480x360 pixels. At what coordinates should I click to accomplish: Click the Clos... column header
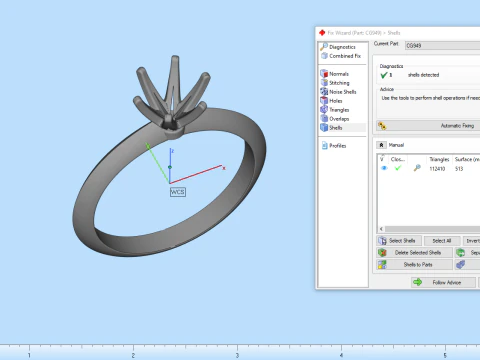tap(398, 159)
